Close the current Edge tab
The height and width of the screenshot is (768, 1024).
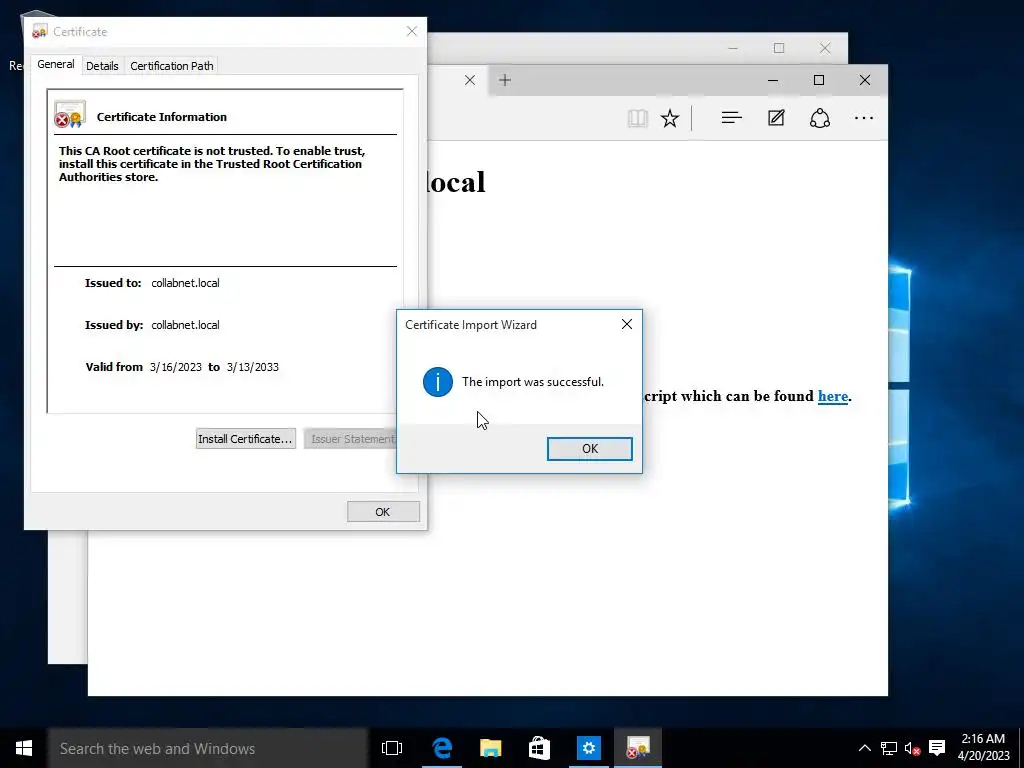(x=470, y=80)
